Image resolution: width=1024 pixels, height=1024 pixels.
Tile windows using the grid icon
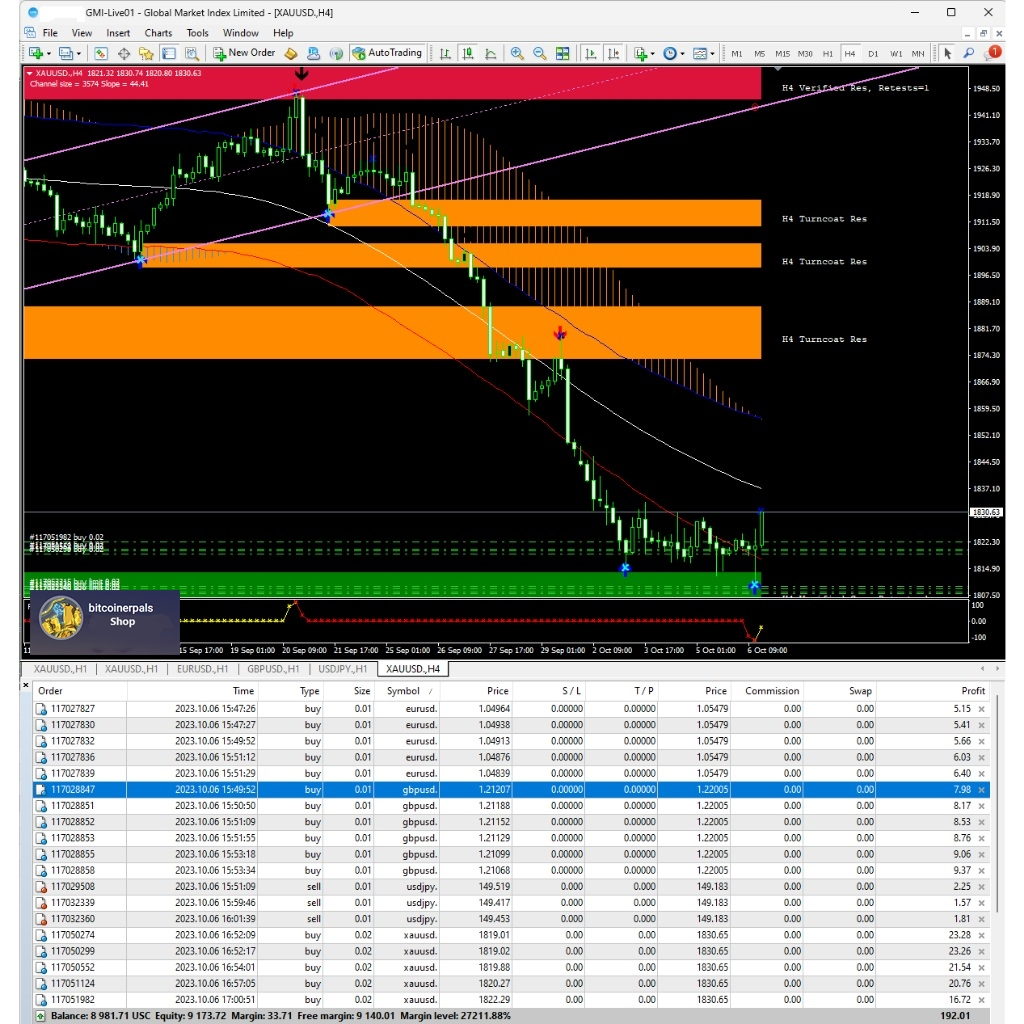(x=563, y=53)
